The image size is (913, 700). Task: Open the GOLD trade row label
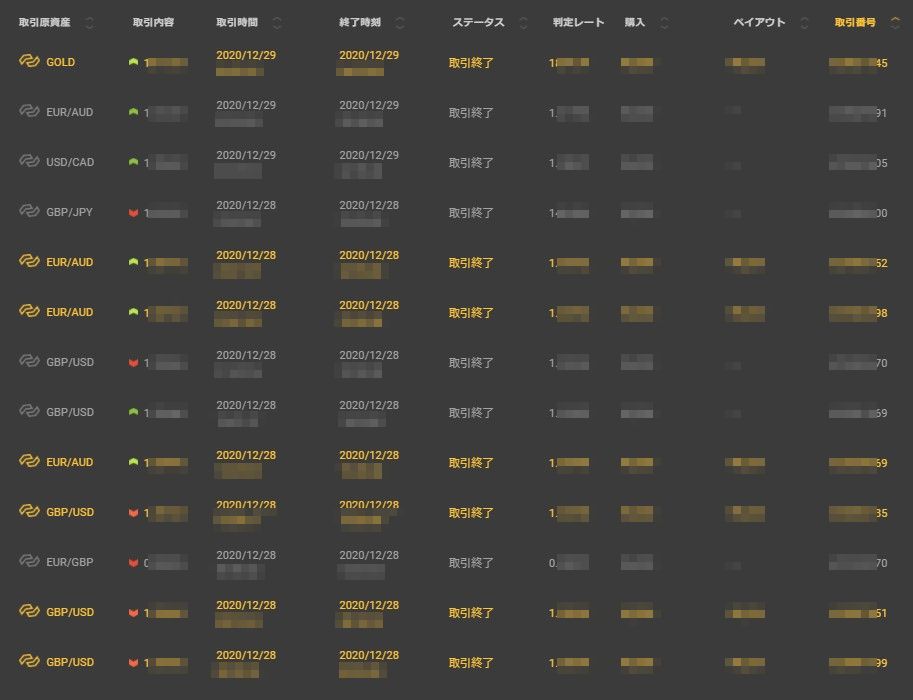click(60, 62)
